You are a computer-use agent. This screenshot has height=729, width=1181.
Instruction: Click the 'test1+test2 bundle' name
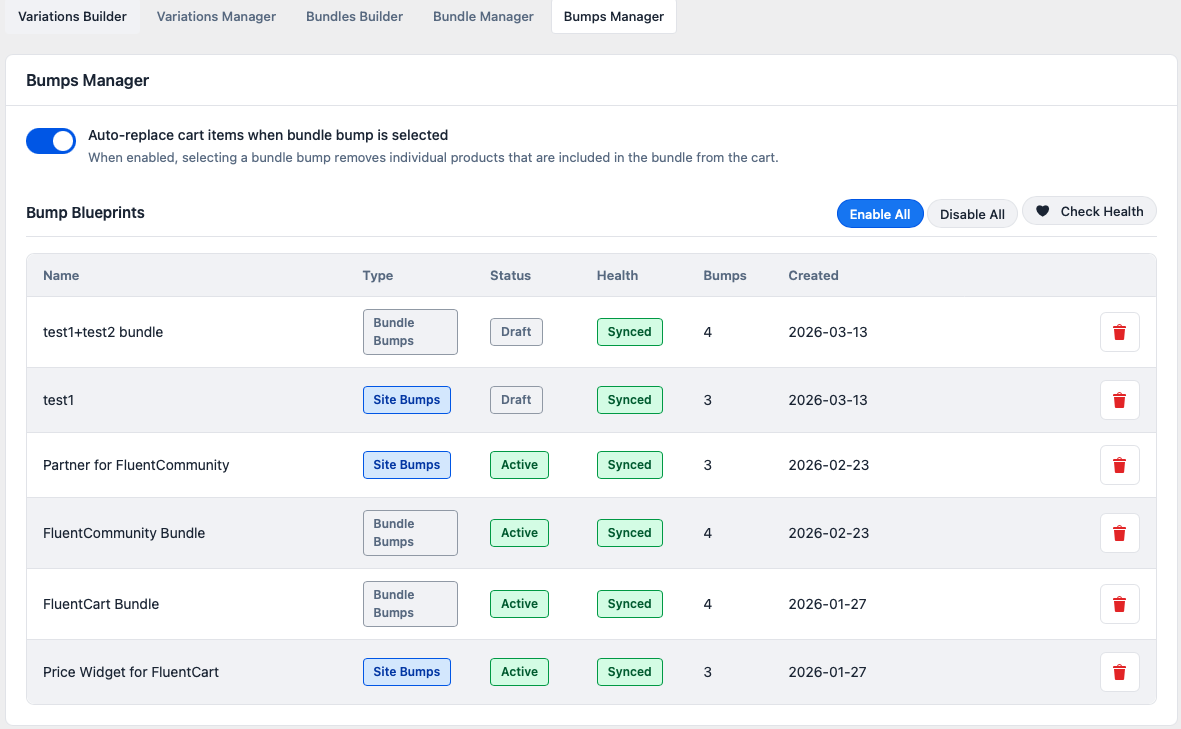coord(103,332)
